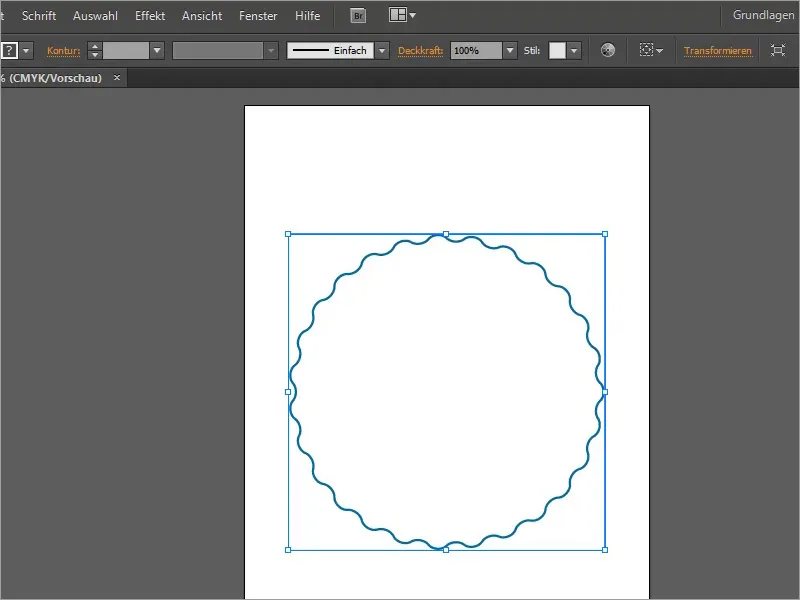Open the brush definition dropdown arrow
800x600 pixels.
pyautogui.click(x=382, y=51)
